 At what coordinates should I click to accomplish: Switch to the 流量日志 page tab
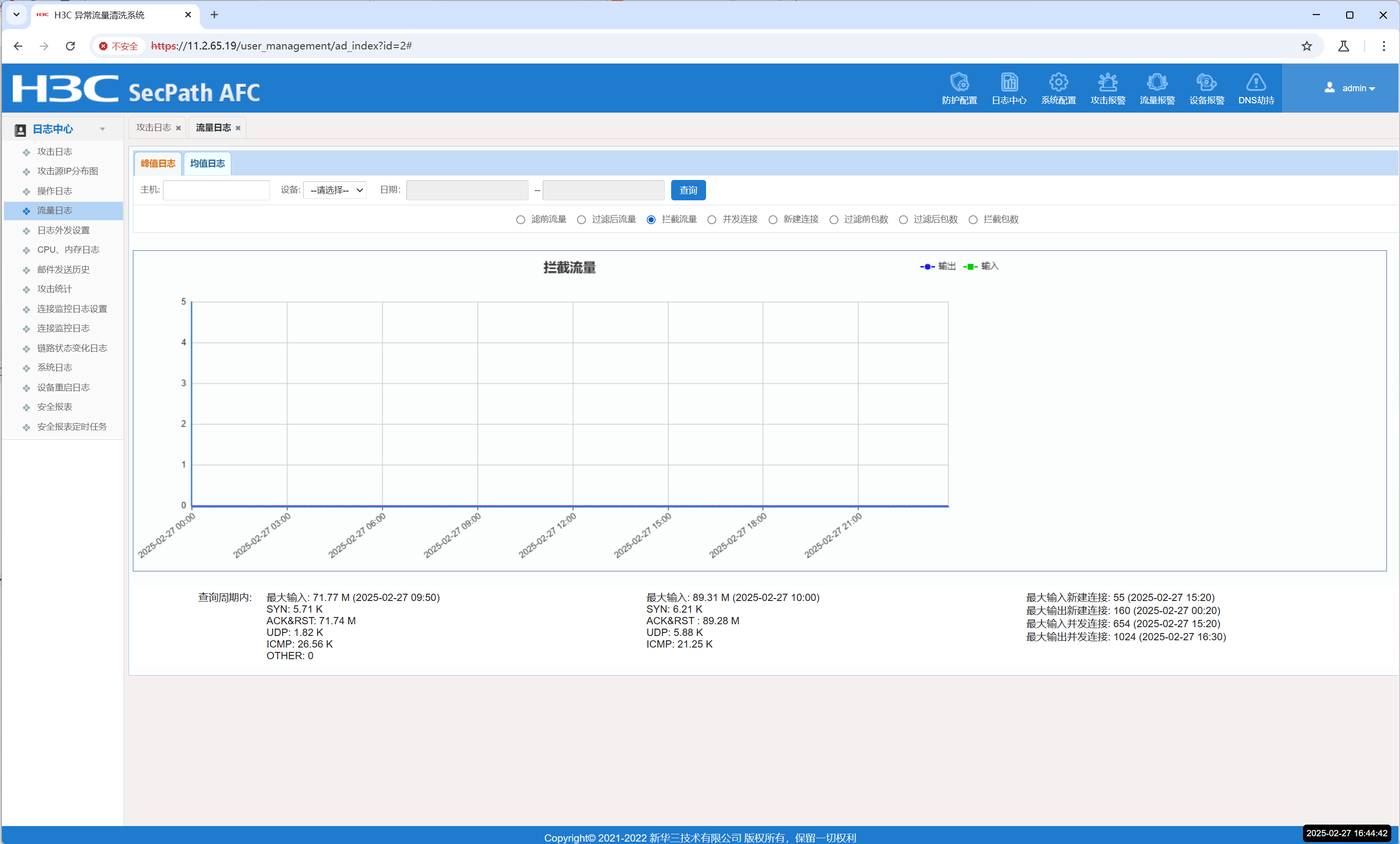[213, 127]
